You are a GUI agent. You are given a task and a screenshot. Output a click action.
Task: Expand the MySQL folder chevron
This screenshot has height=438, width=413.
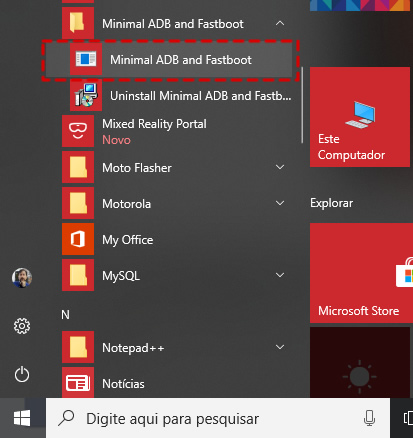[x=280, y=275]
